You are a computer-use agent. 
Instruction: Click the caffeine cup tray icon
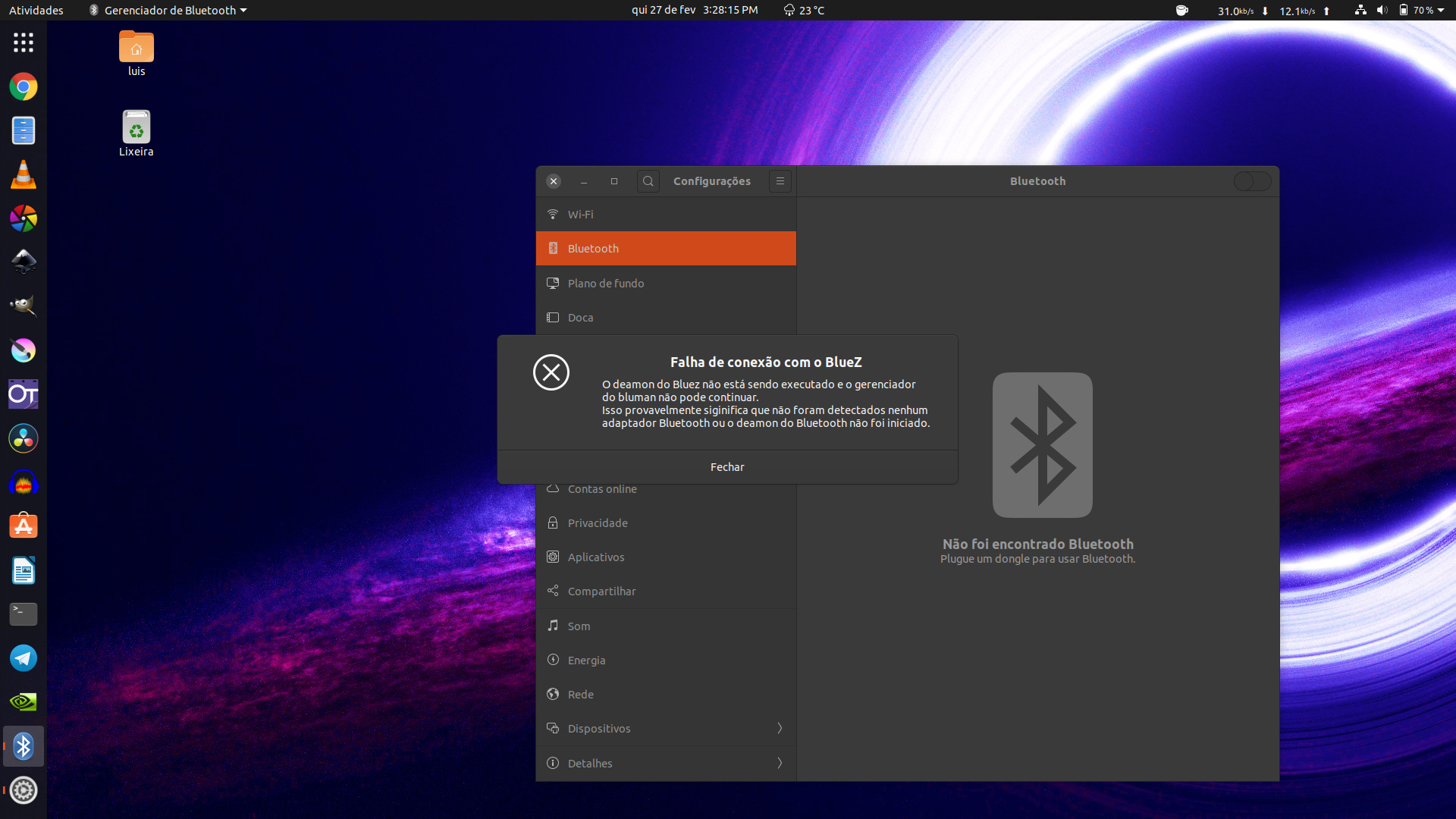click(x=1181, y=11)
